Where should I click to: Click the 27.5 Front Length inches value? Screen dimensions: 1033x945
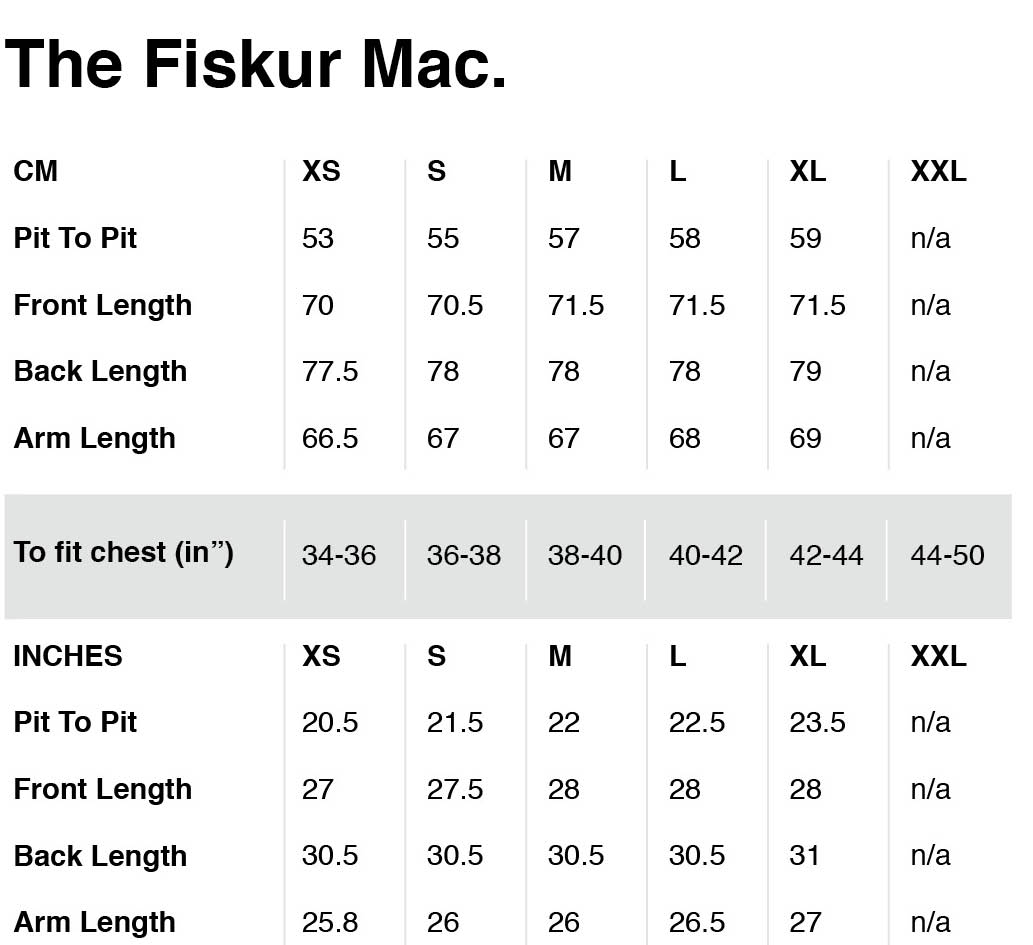(455, 789)
